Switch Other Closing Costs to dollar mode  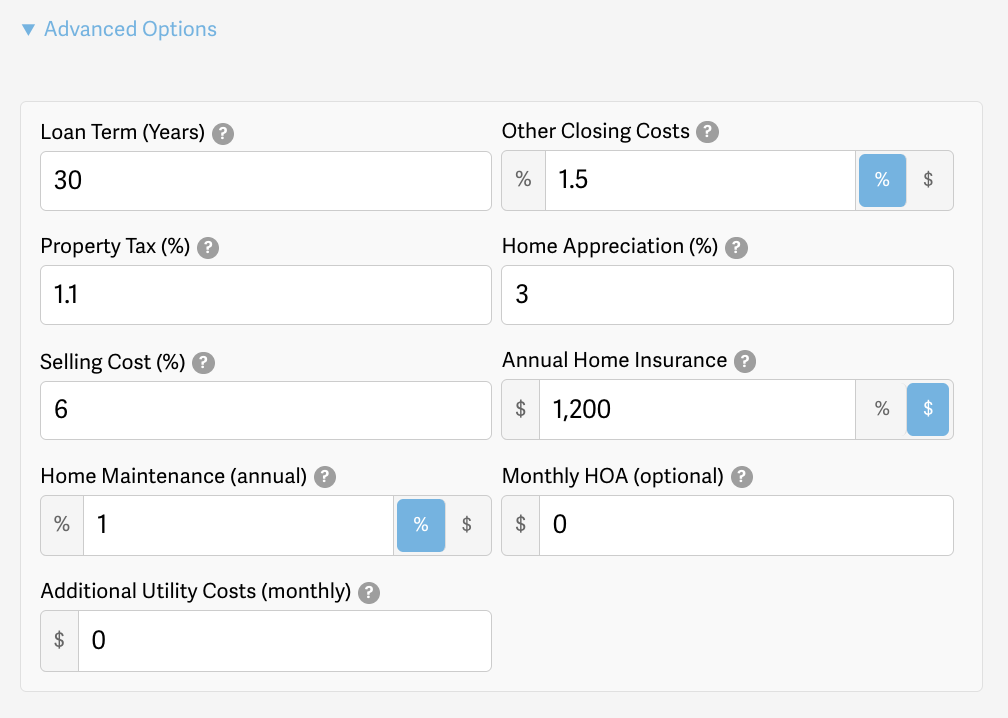click(x=929, y=180)
